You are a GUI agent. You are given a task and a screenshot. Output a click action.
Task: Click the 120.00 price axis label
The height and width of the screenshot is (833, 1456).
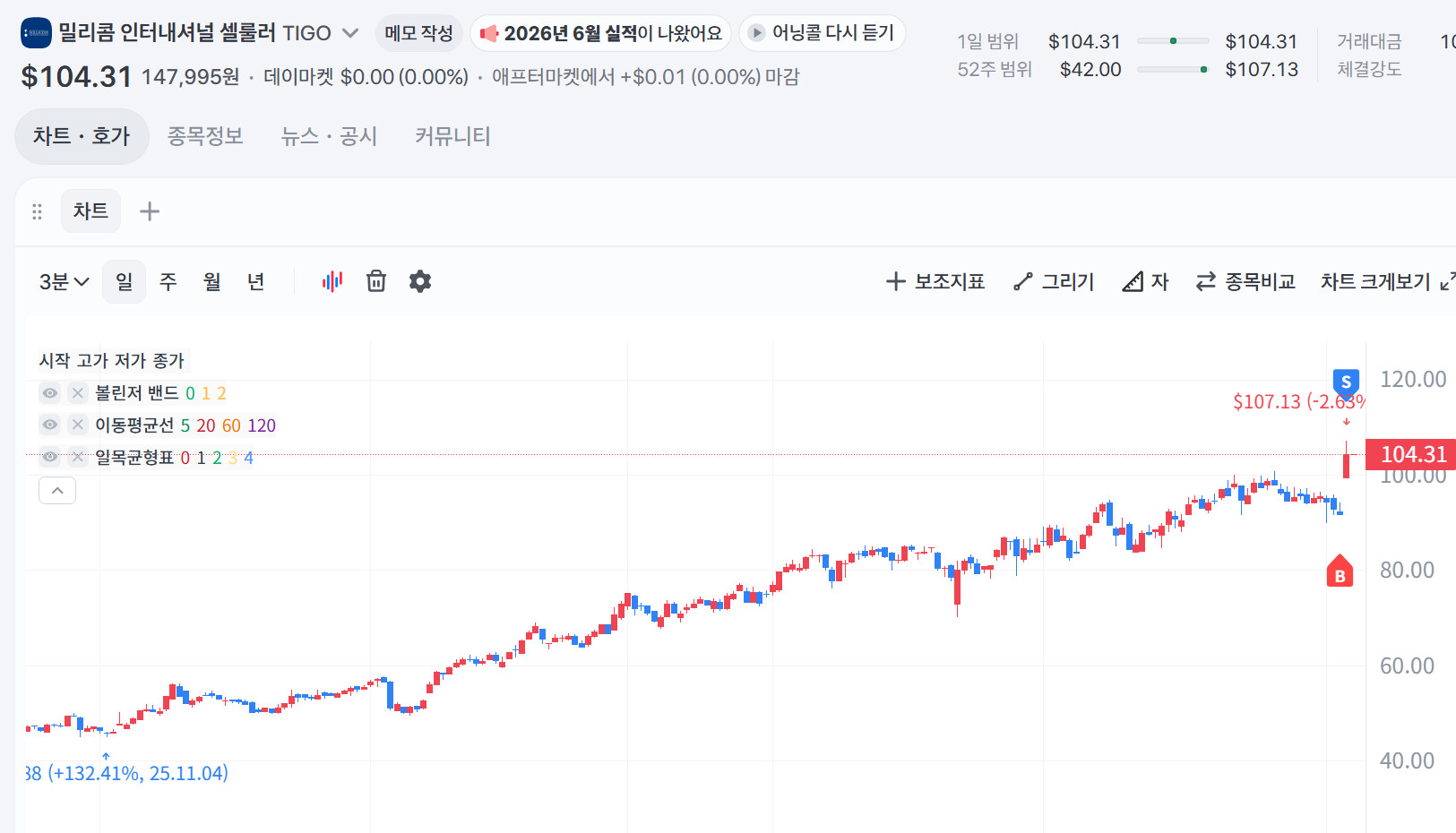1413,379
